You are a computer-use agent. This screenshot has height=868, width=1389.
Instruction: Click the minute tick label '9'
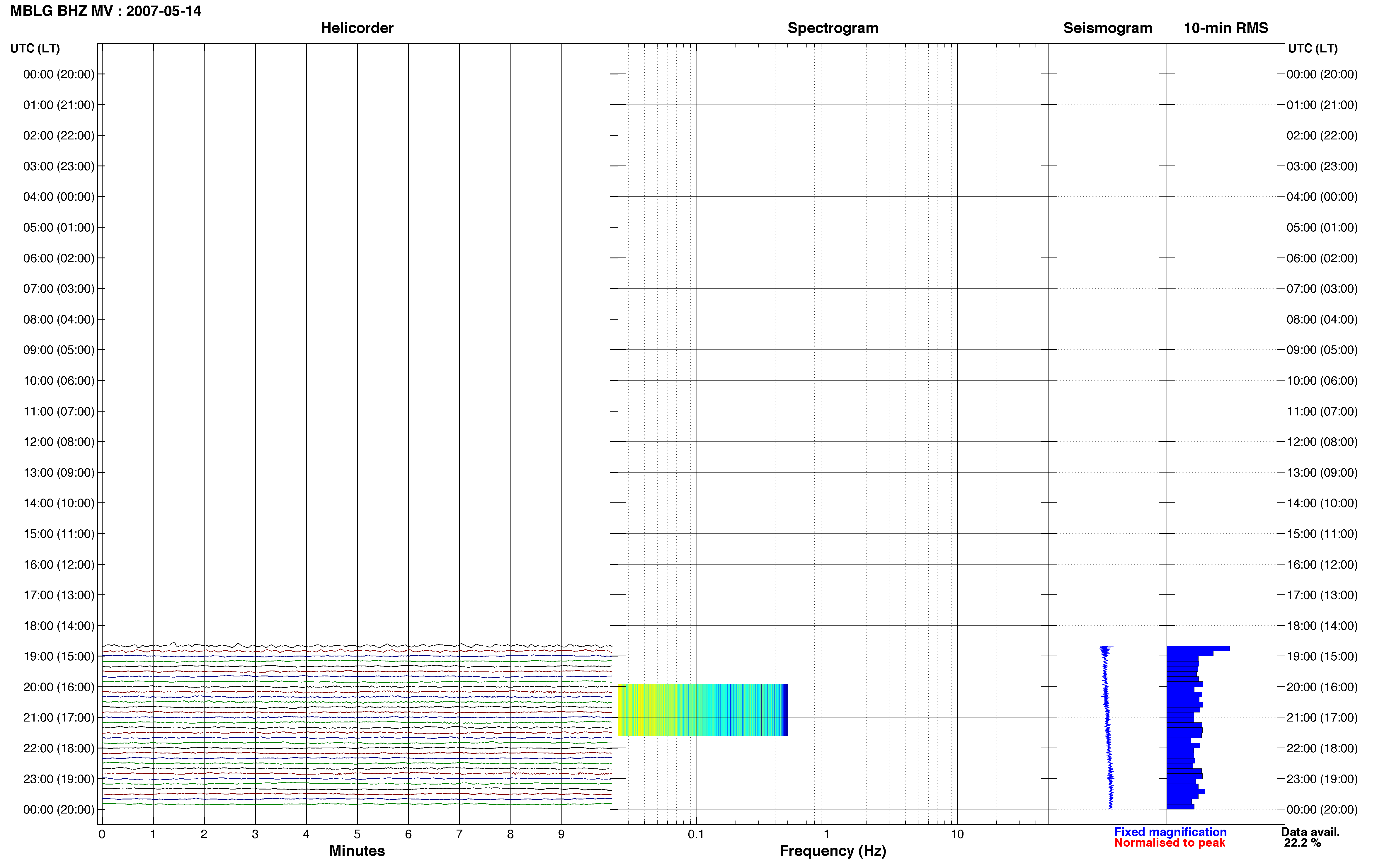561,834
